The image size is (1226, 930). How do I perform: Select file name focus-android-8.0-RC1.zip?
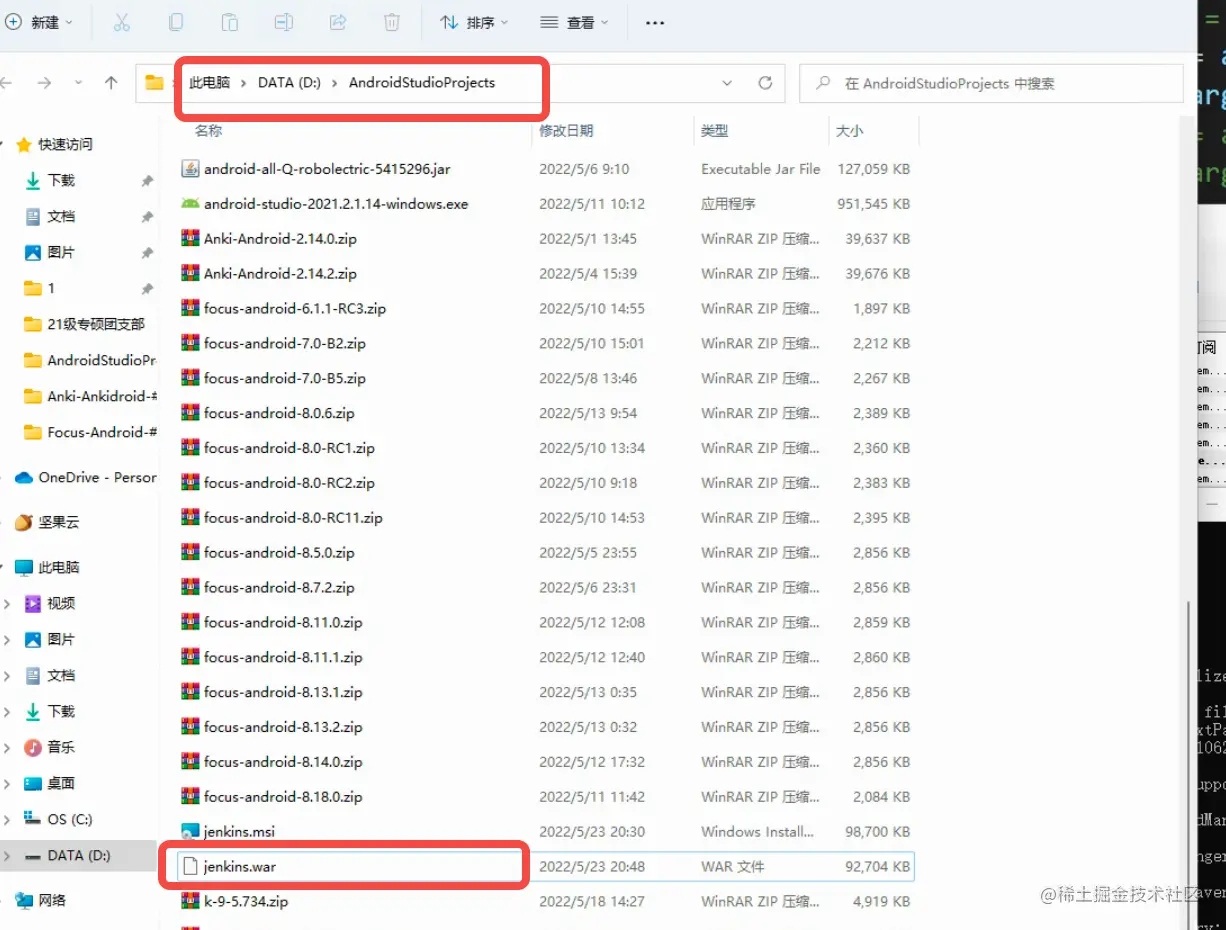(x=289, y=448)
